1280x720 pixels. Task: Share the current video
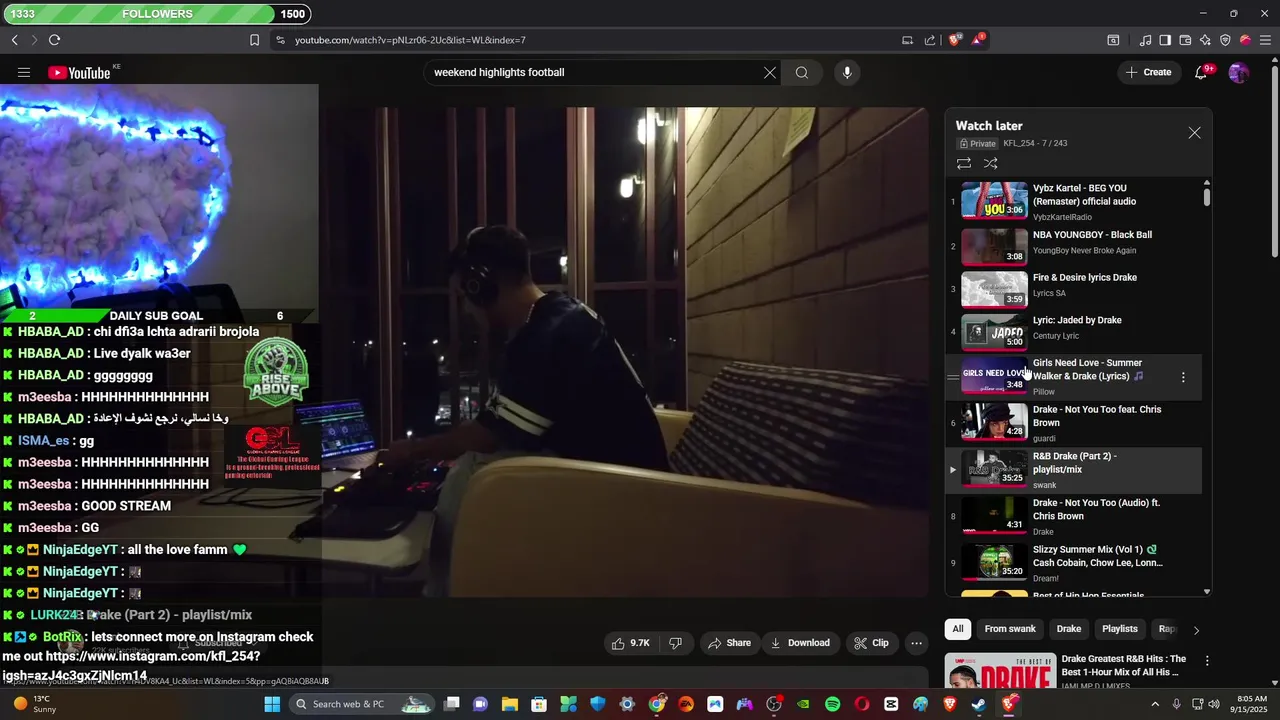point(729,643)
